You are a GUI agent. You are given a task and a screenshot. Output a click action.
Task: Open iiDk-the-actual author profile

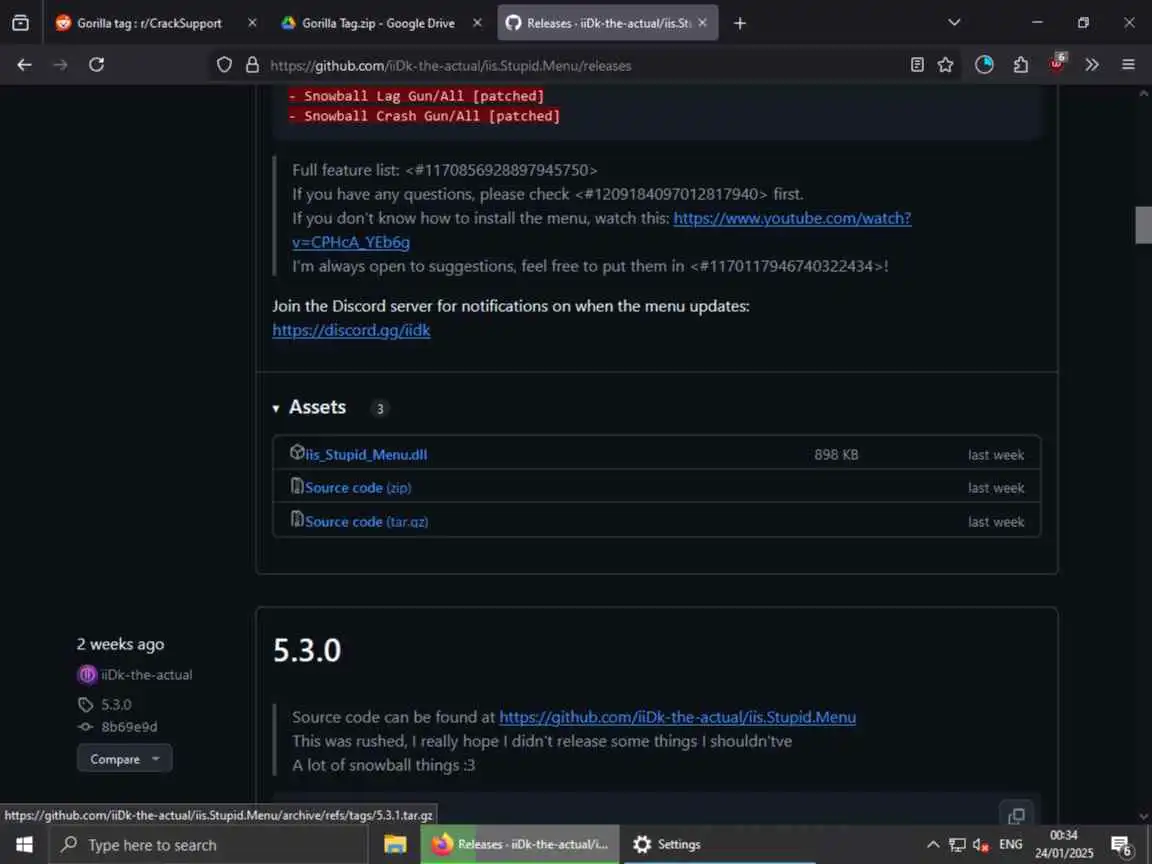146,674
